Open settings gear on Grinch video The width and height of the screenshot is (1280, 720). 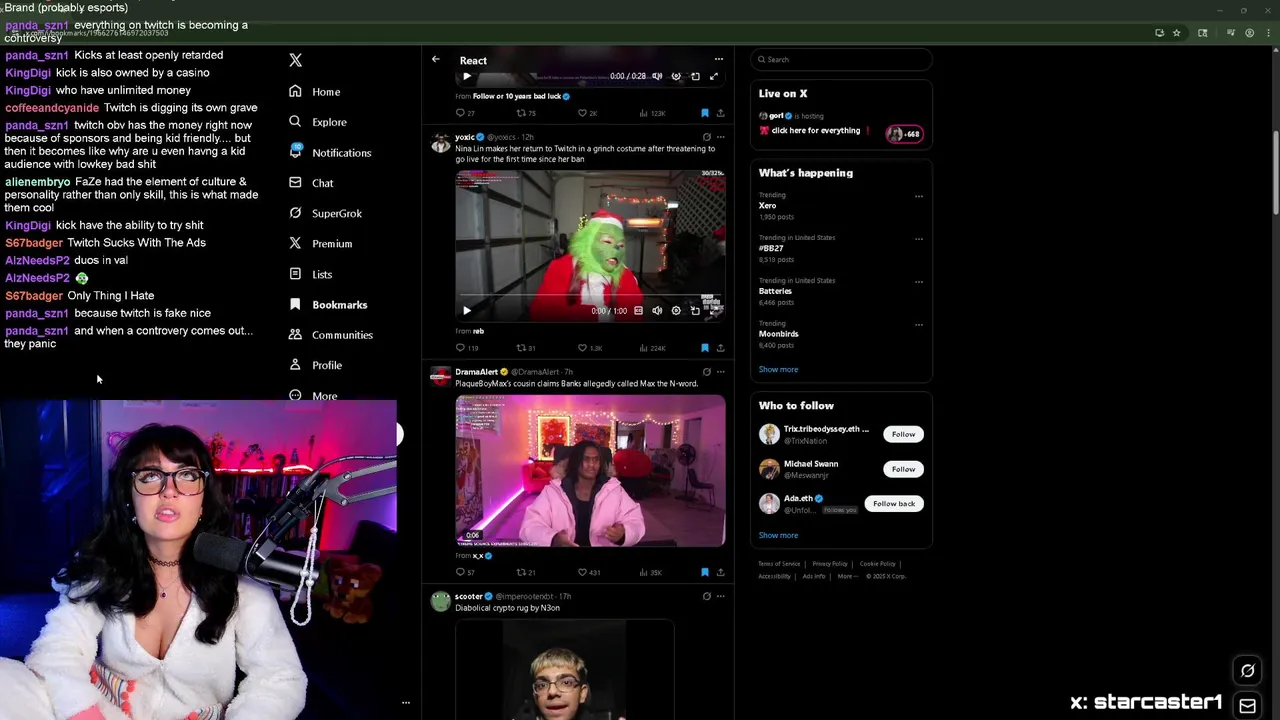click(676, 311)
